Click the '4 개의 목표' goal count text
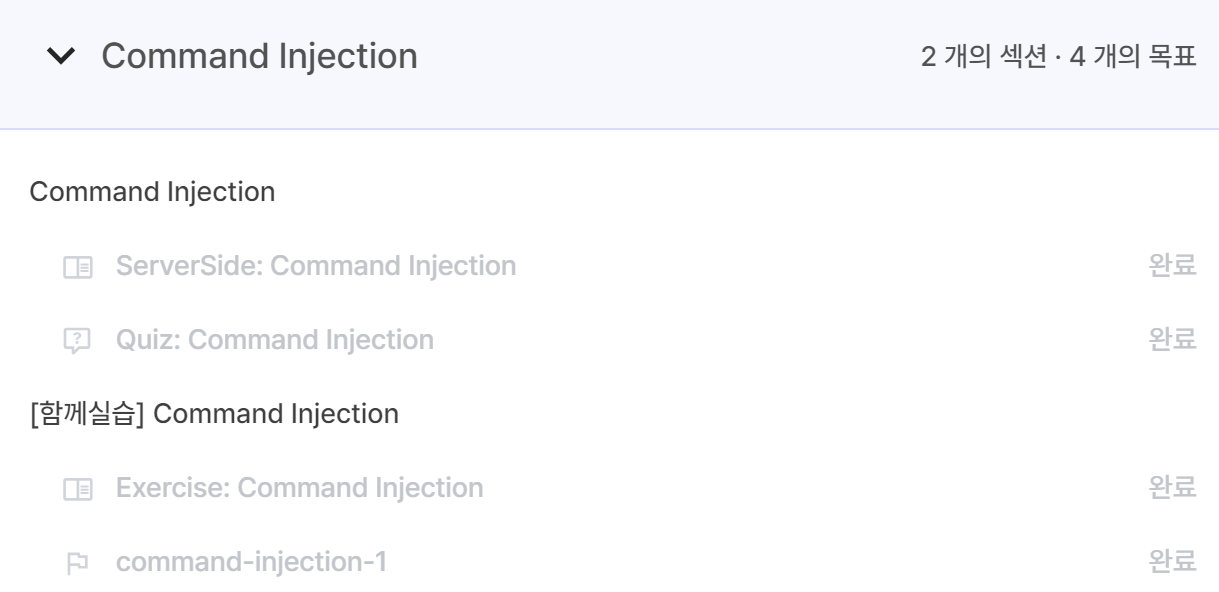The width and height of the screenshot is (1219, 592). 1133,58
